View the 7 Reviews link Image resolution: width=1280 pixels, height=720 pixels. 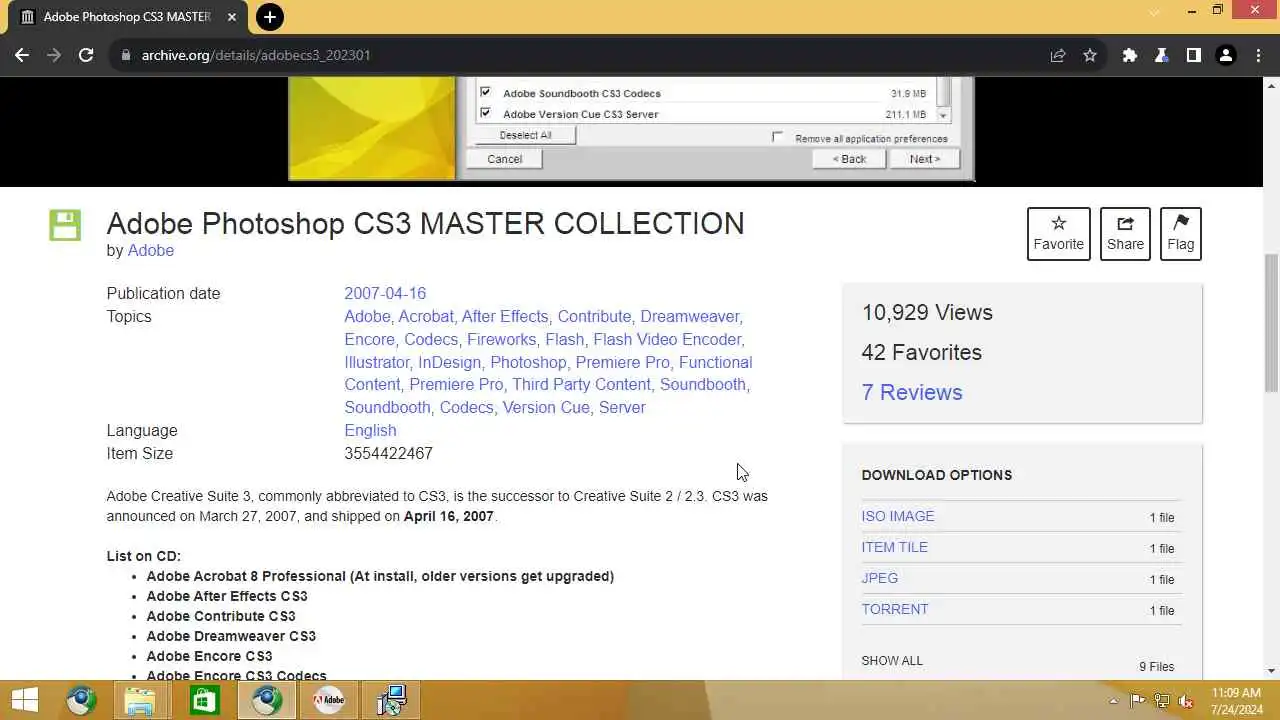(x=912, y=392)
